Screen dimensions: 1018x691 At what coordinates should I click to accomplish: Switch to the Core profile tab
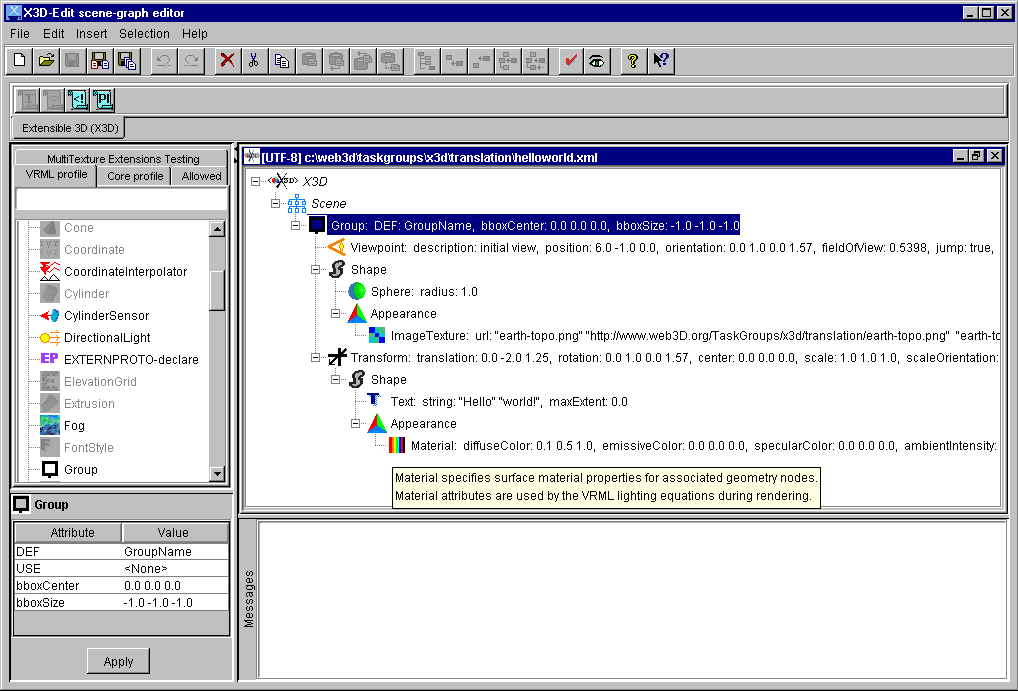pos(135,176)
